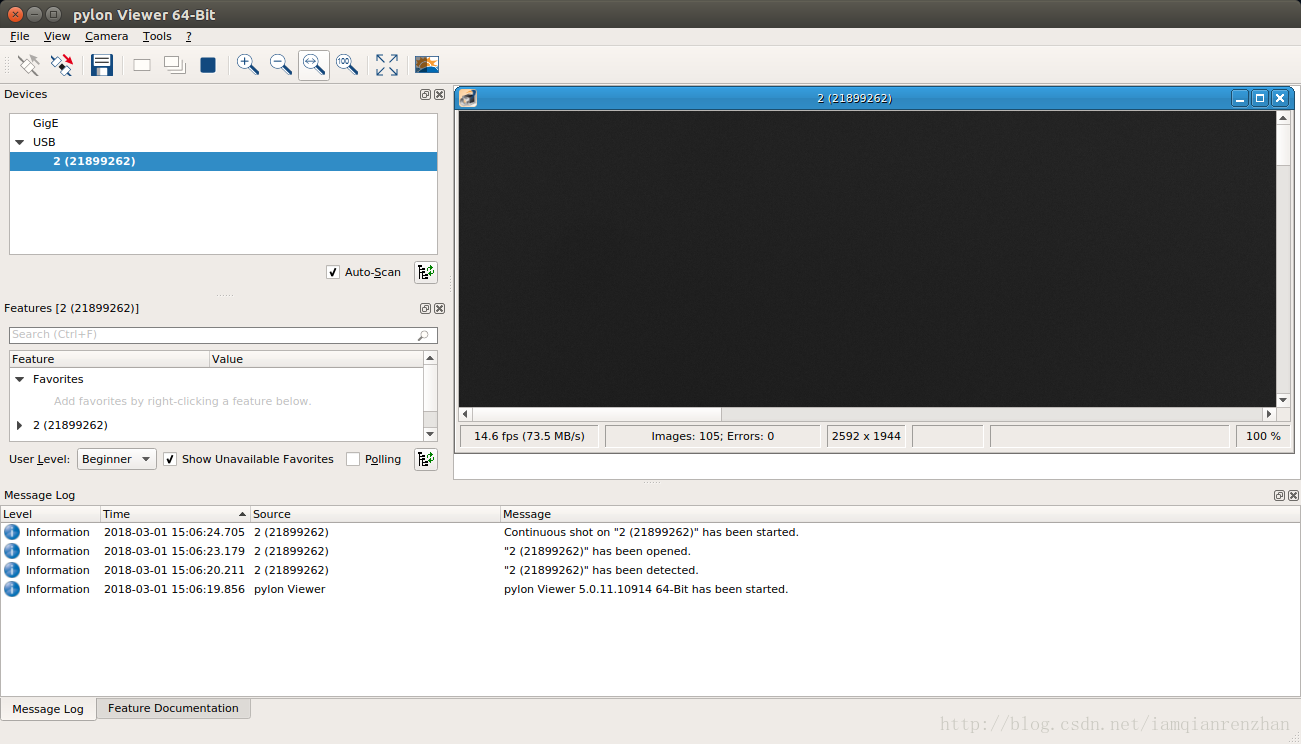Image resolution: width=1301 pixels, height=744 pixels.
Task: Open the File menu
Action: 20,36
